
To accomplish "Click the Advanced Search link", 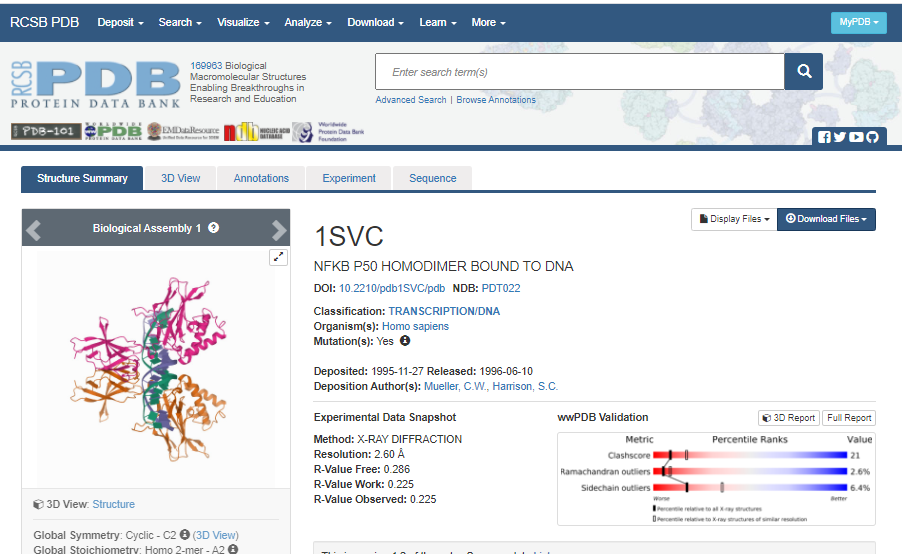I will (x=411, y=100).
